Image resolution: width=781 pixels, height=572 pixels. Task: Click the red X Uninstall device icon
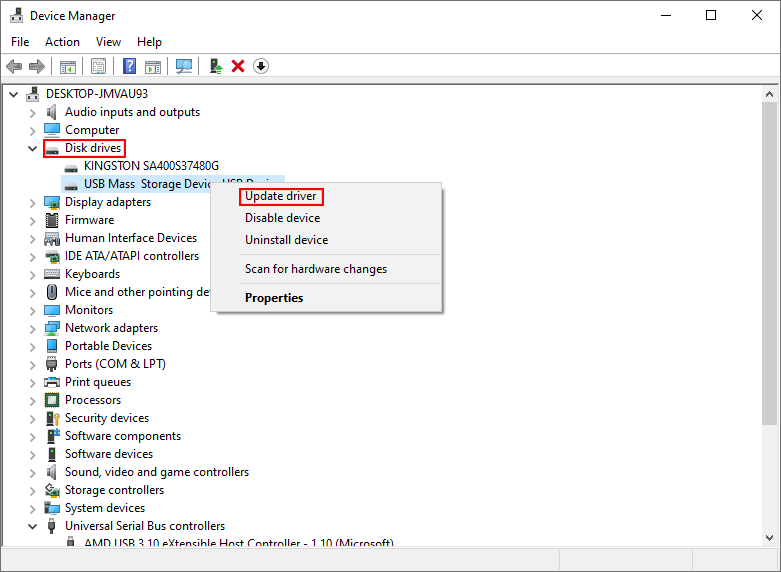click(238, 66)
